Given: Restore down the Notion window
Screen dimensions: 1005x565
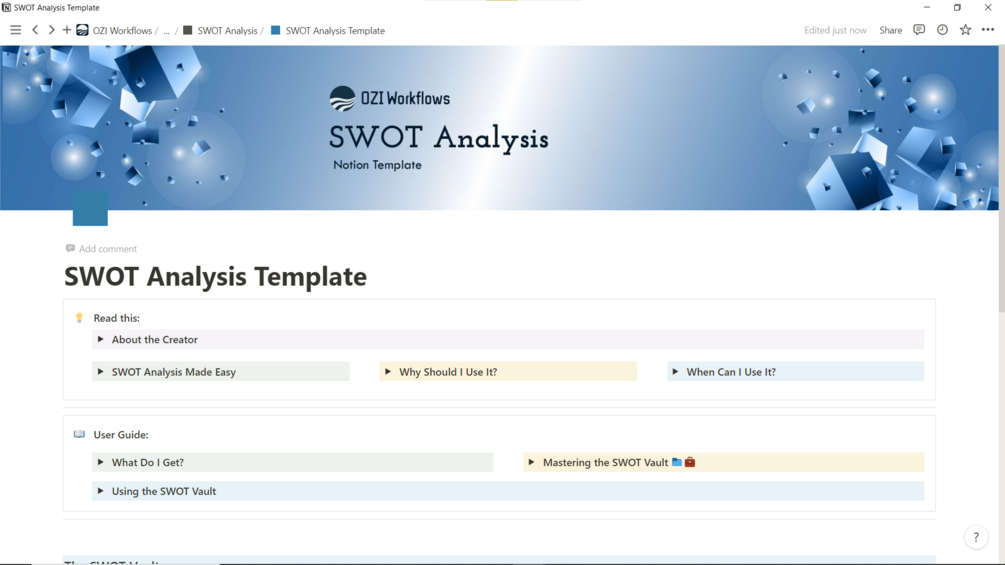Looking at the screenshot, I should tap(958, 8).
